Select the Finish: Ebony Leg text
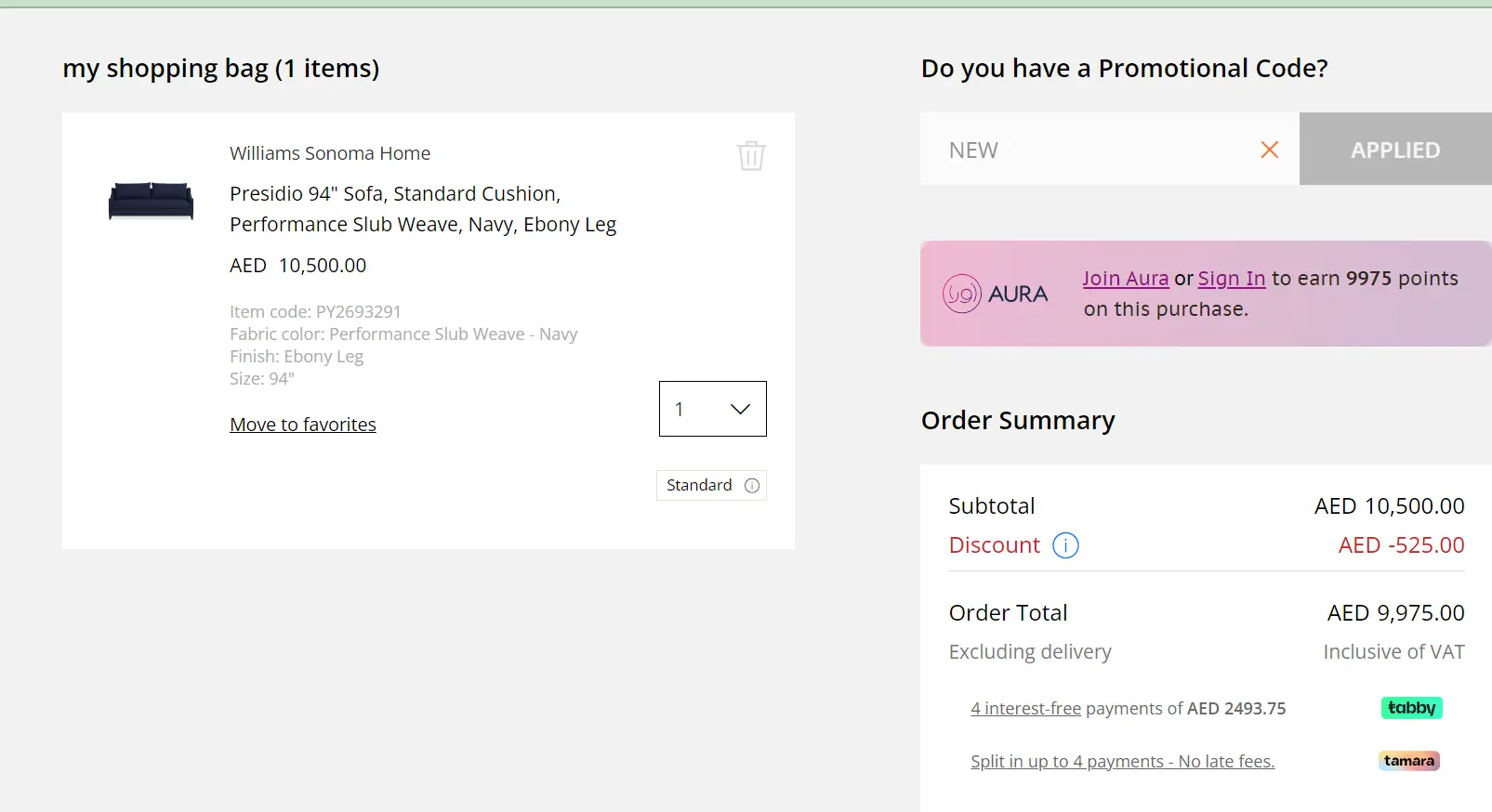The width and height of the screenshot is (1492, 812). [x=297, y=356]
